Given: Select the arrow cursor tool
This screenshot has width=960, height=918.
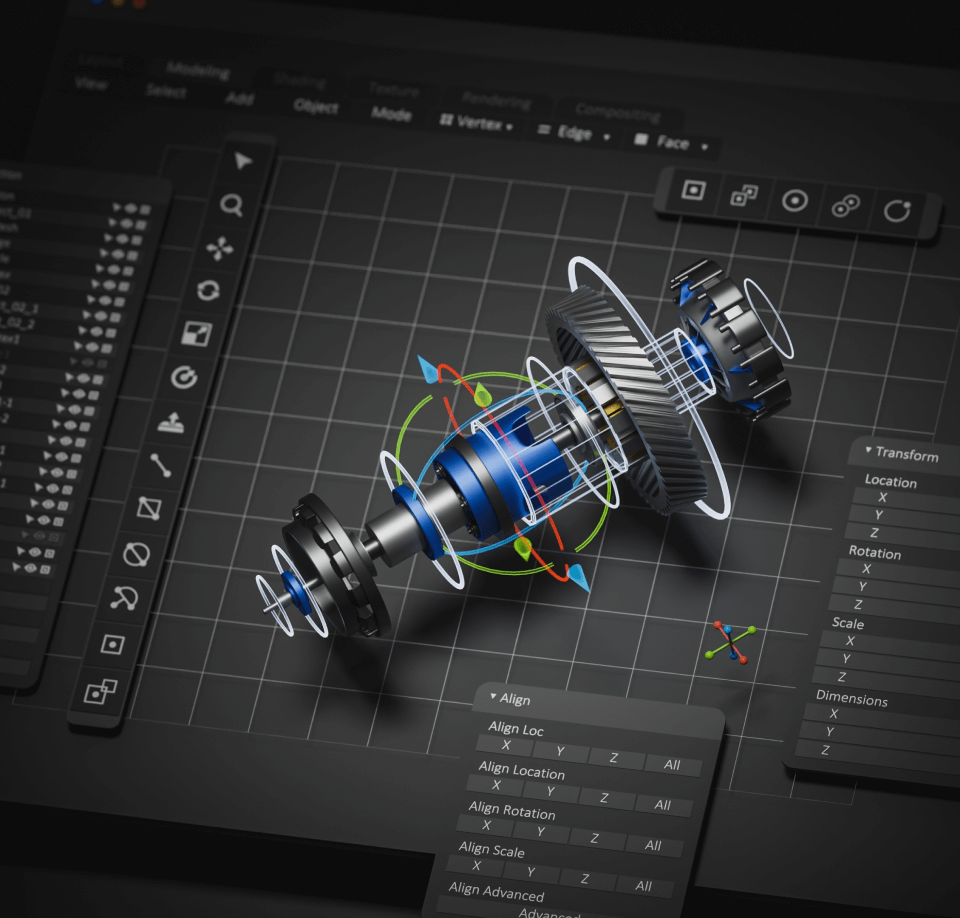Looking at the screenshot, I should click(242, 162).
